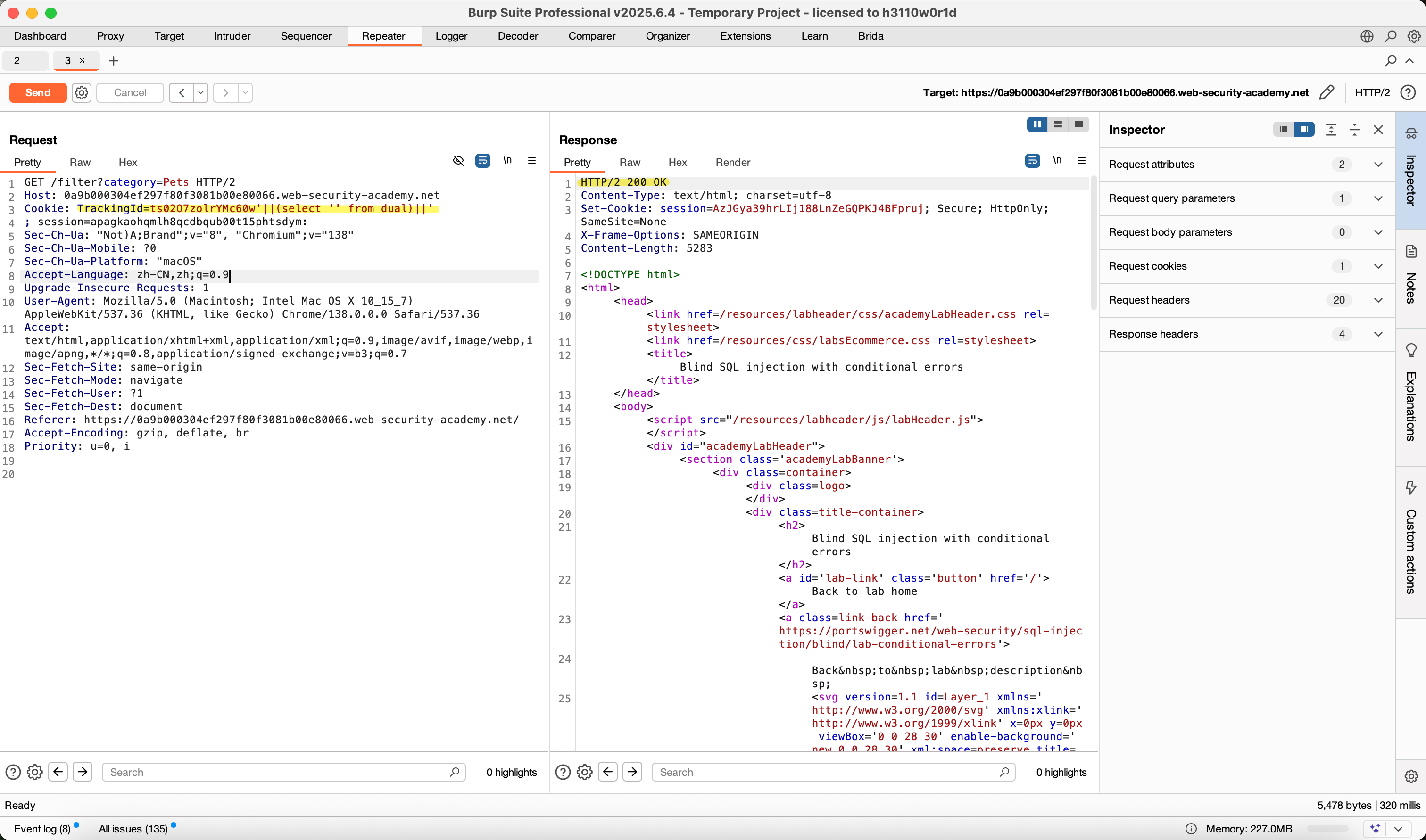Image resolution: width=1426 pixels, height=840 pixels.
Task: Switch to the Comparer tab
Action: click(x=591, y=36)
